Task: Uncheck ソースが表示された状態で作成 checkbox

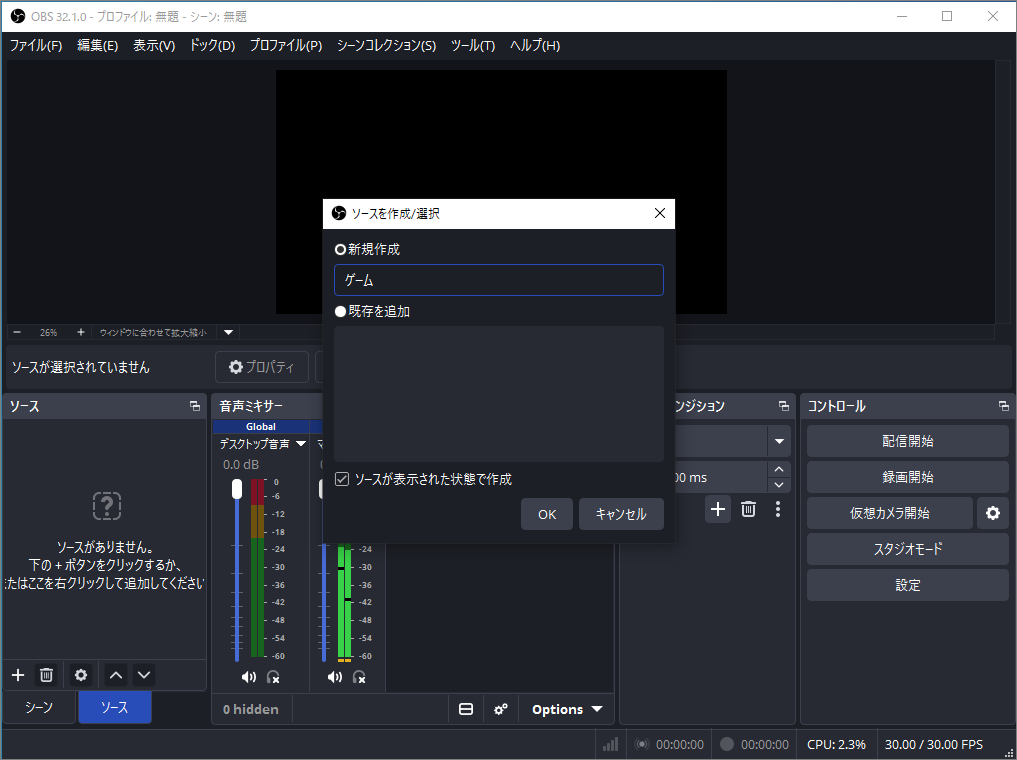Action: (x=342, y=479)
